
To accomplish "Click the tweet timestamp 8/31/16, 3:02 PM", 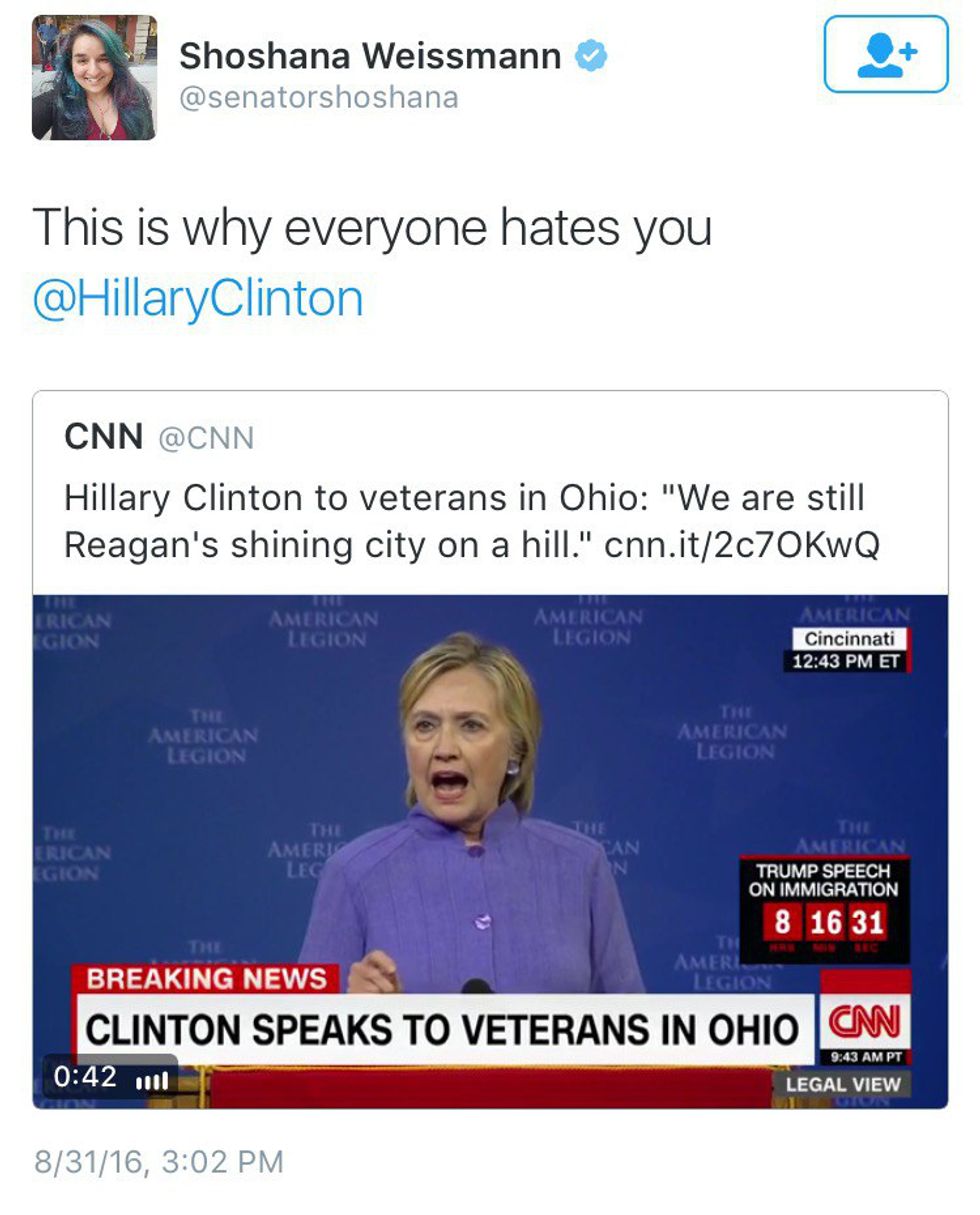I will pyautogui.click(x=159, y=1161).
